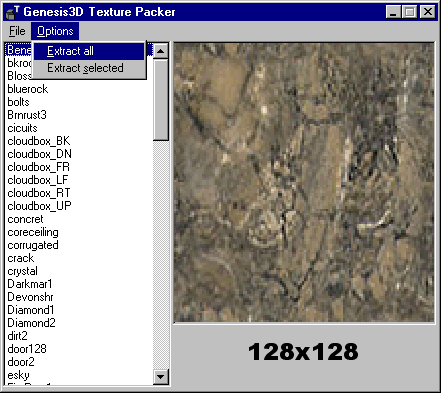Viewport: 441px width, 393px height.
Task: Close the open Options menu
Action: 55,31
